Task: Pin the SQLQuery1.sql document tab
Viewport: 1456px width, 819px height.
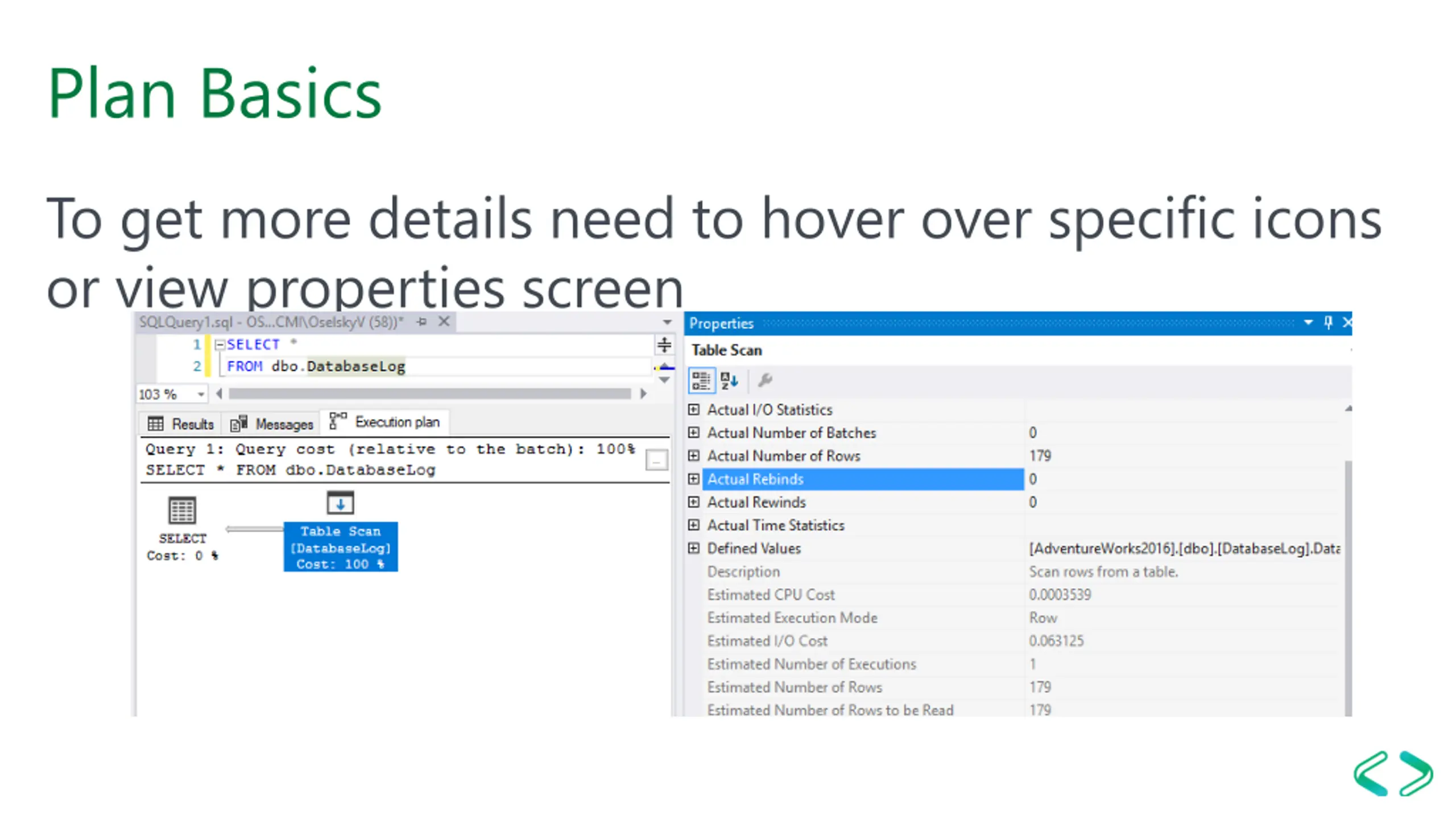Action: point(421,322)
